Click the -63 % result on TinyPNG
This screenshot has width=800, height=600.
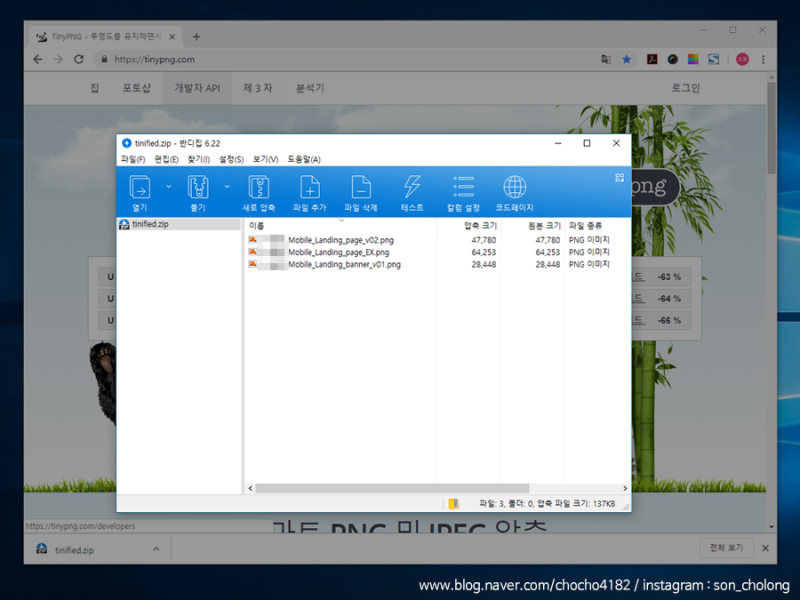[669, 277]
